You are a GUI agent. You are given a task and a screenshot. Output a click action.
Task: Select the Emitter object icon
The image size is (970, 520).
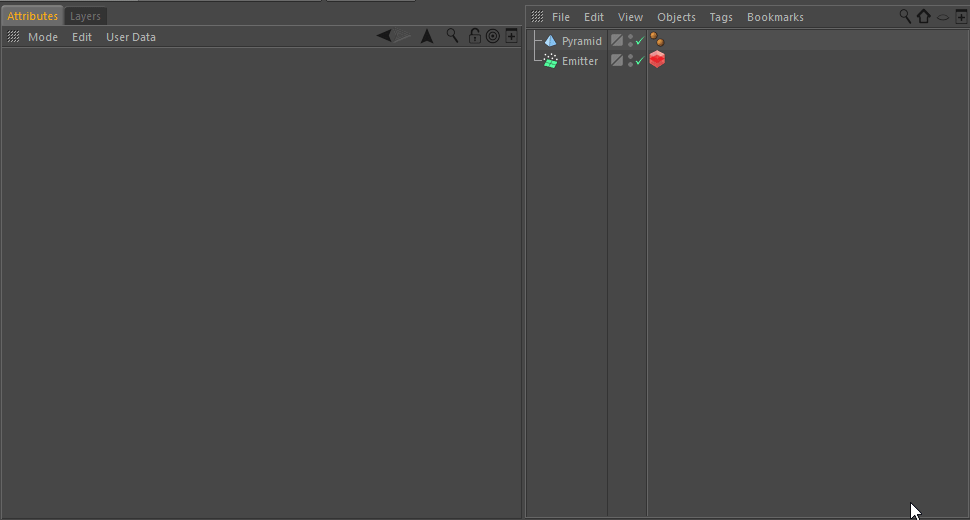[x=550, y=61]
